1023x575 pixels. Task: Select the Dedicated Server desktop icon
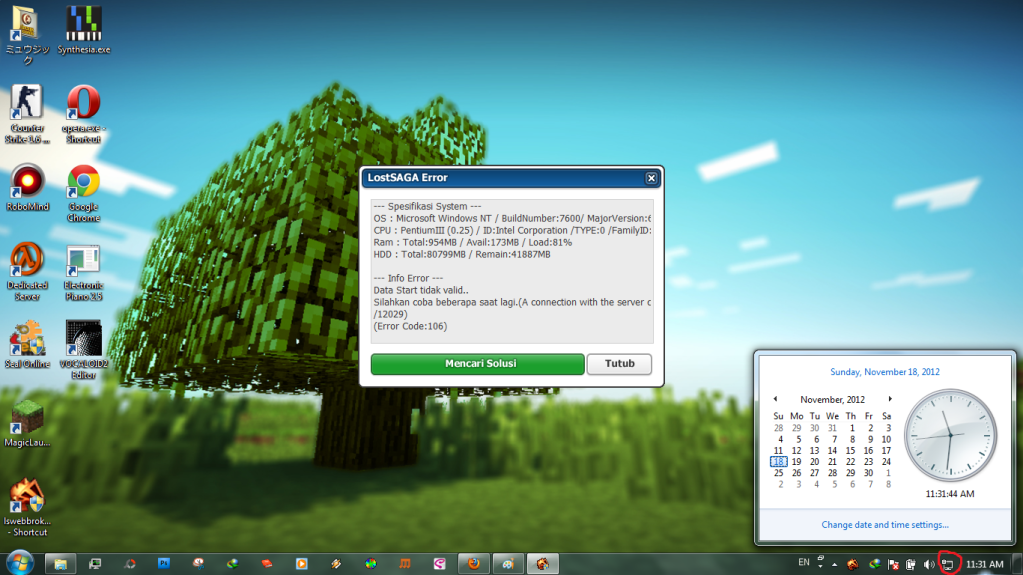[x=27, y=272]
